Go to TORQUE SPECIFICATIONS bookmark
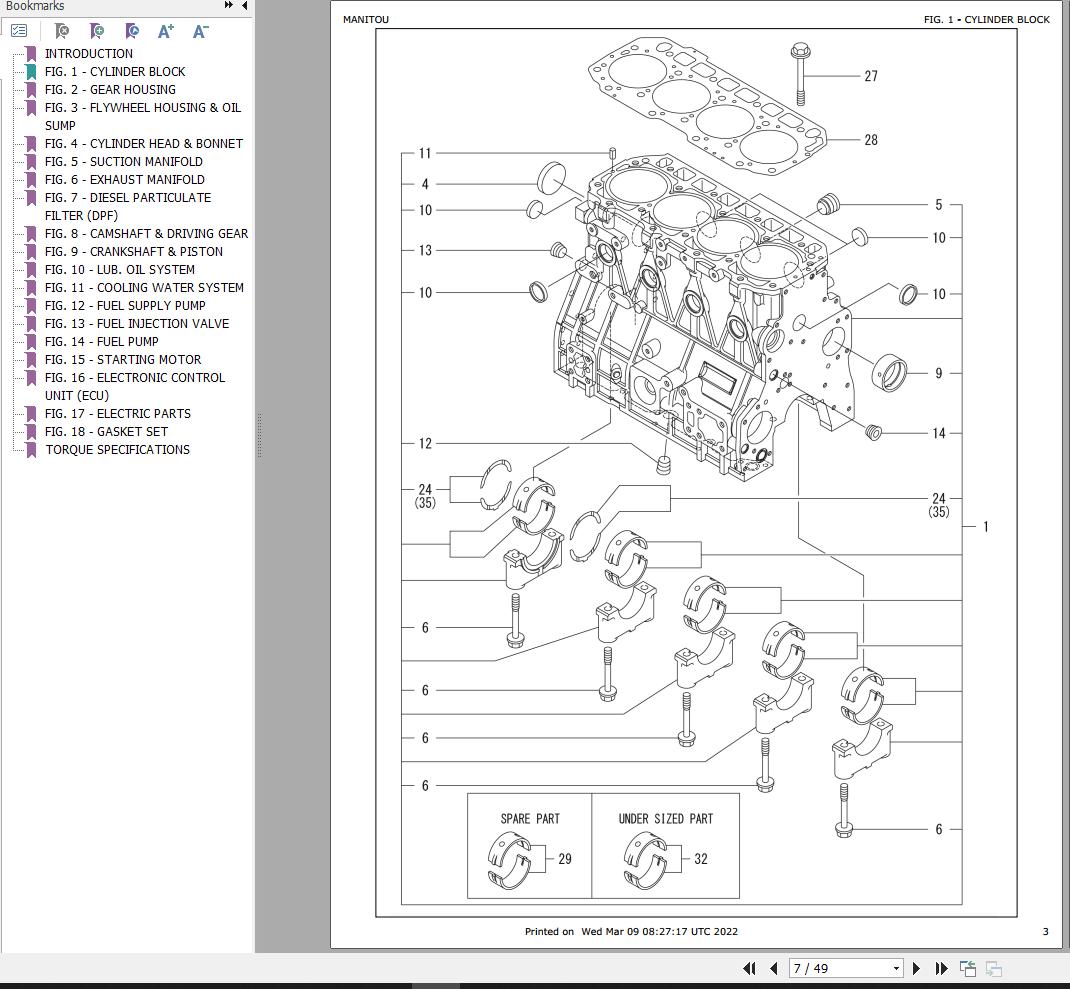 (116, 449)
